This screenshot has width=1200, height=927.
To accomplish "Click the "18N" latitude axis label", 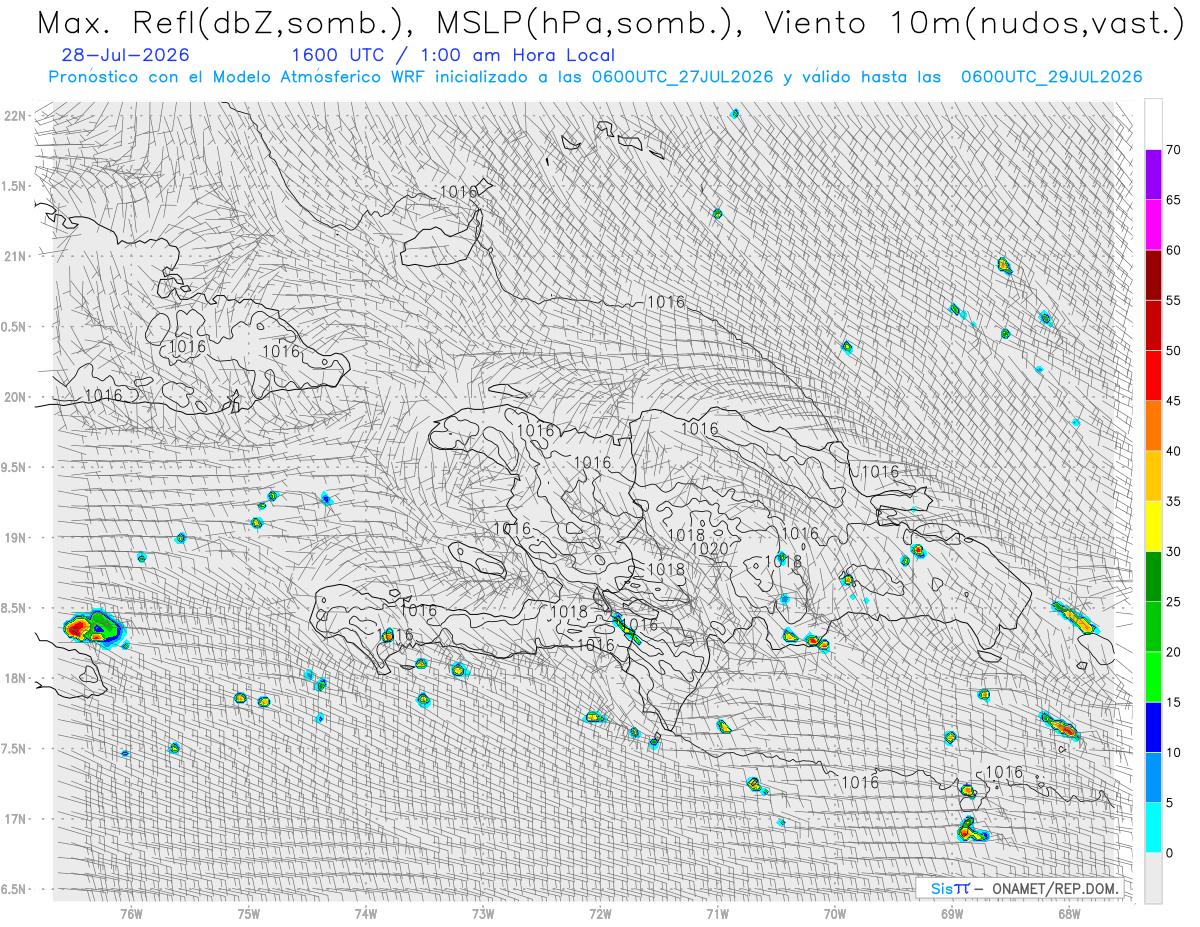I will (16, 678).
